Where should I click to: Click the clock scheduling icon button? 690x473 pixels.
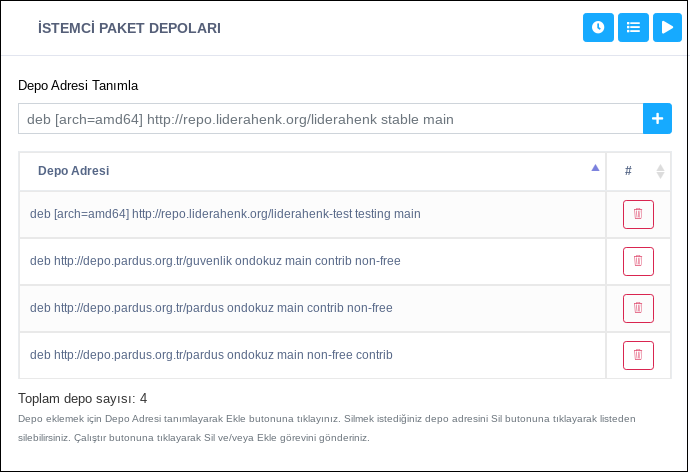click(598, 28)
